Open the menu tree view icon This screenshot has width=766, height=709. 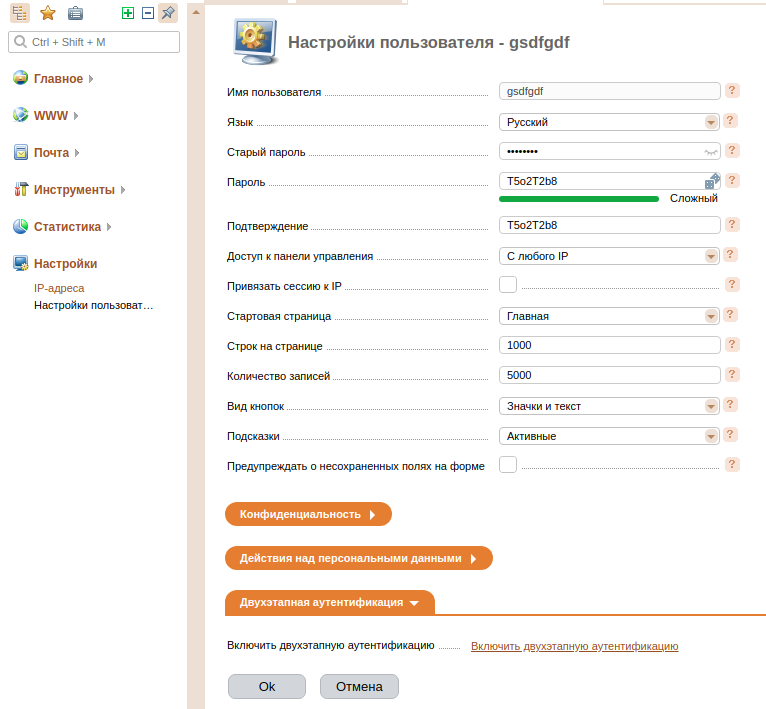[20, 13]
